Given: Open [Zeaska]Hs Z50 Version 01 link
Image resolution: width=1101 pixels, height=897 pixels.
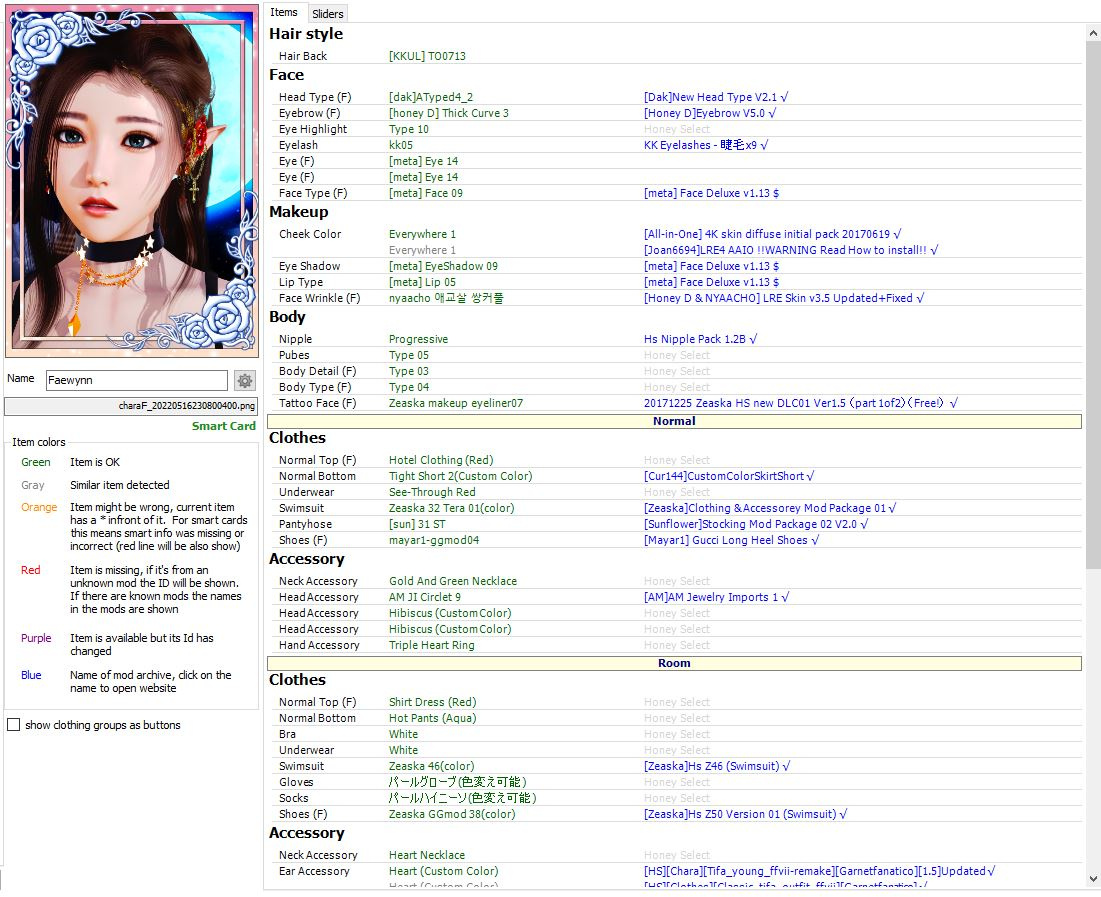Looking at the screenshot, I should tap(745, 814).
